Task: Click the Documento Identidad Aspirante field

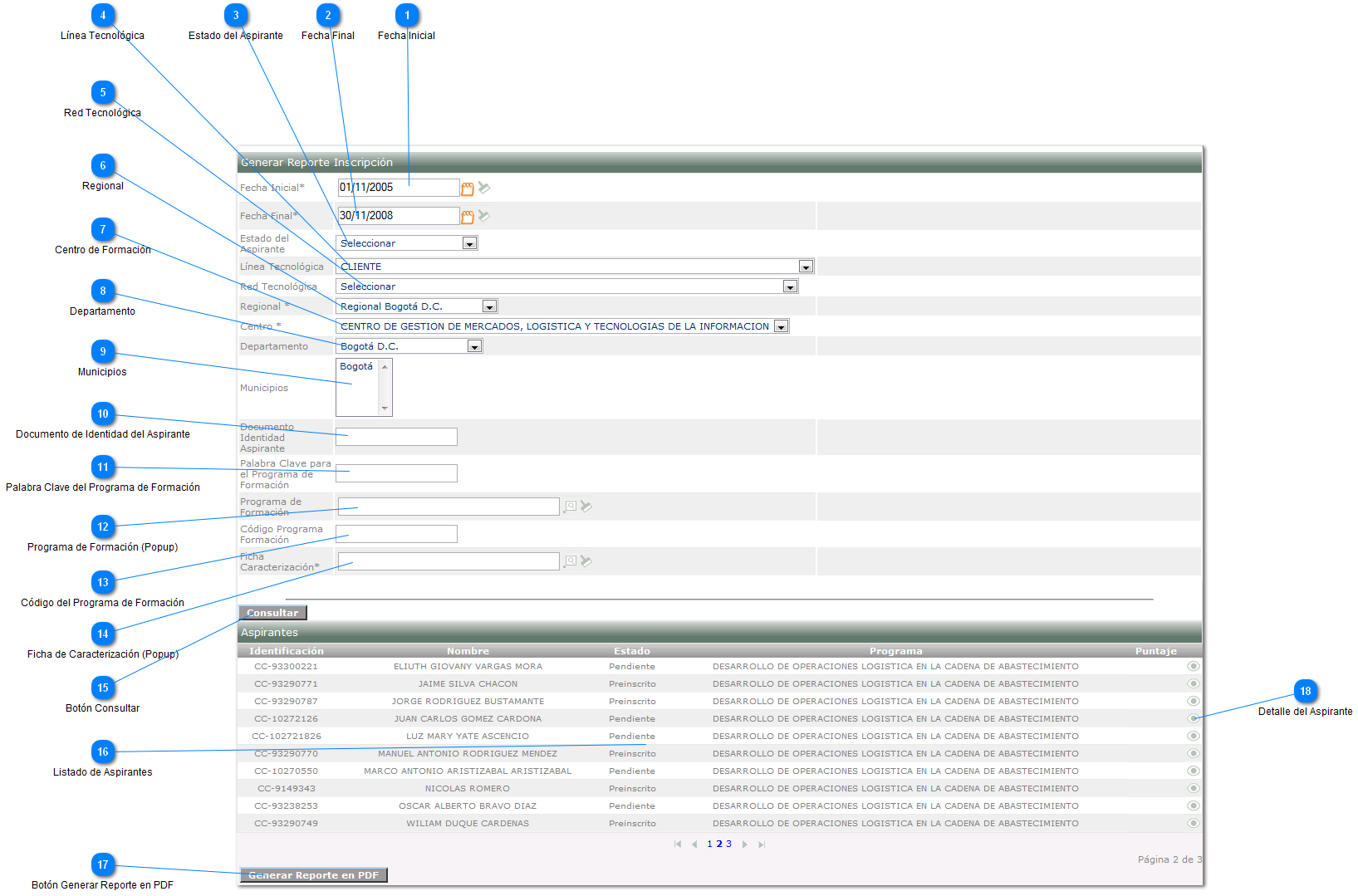Action: pos(396,437)
